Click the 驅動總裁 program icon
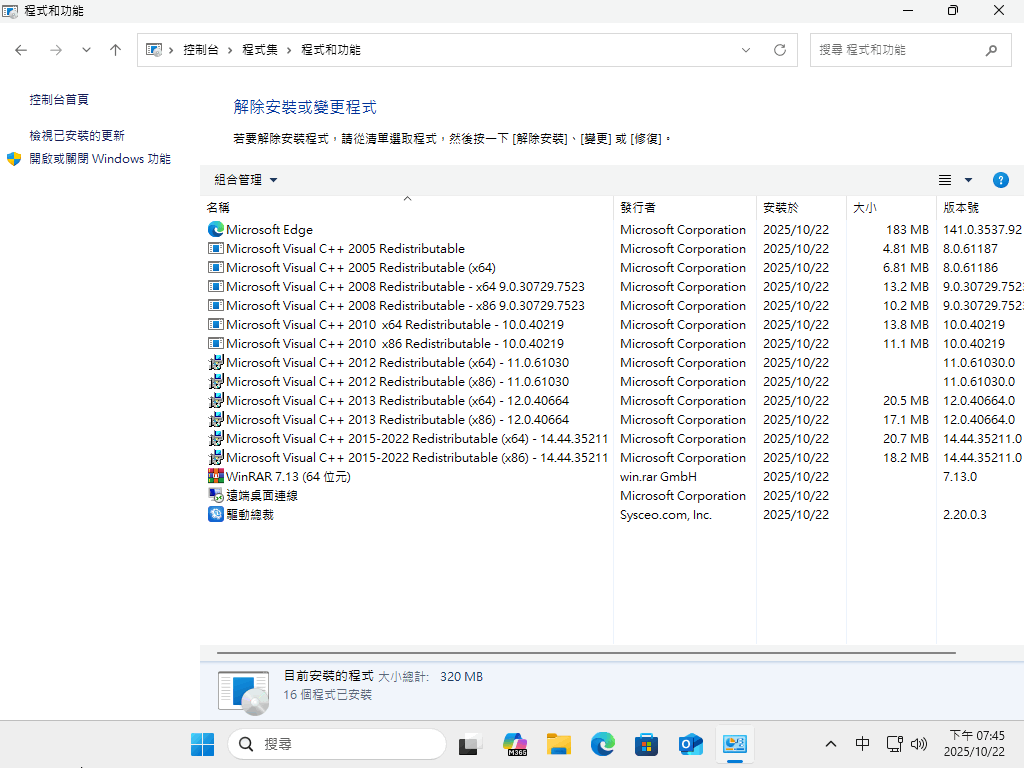The height and width of the screenshot is (768, 1024). (215, 515)
